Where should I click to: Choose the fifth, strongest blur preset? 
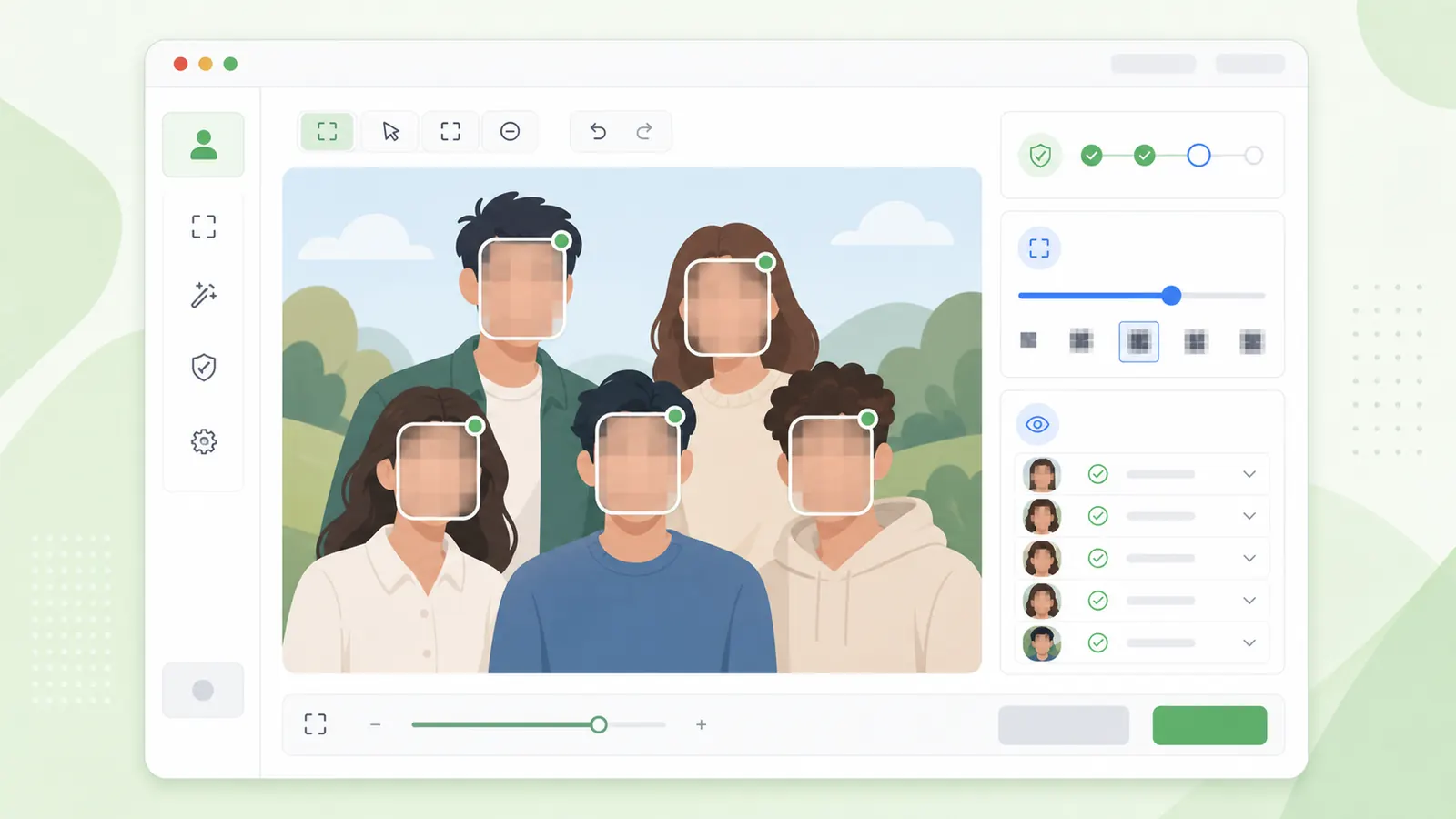click(1252, 342)
